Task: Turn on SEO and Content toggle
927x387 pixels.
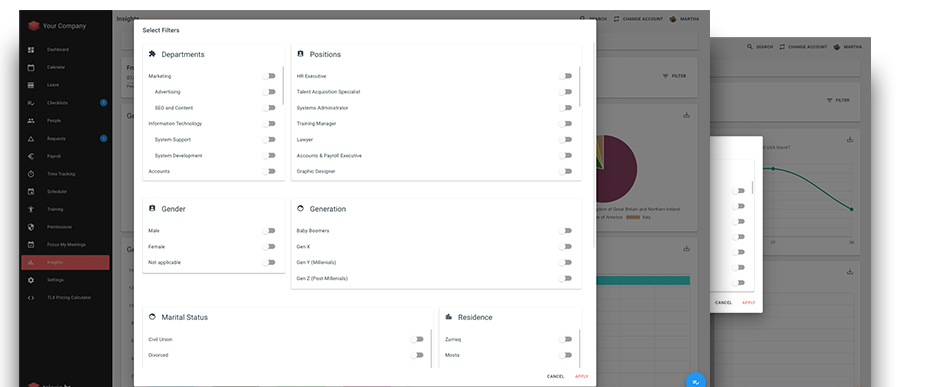Action: (270, 108)
